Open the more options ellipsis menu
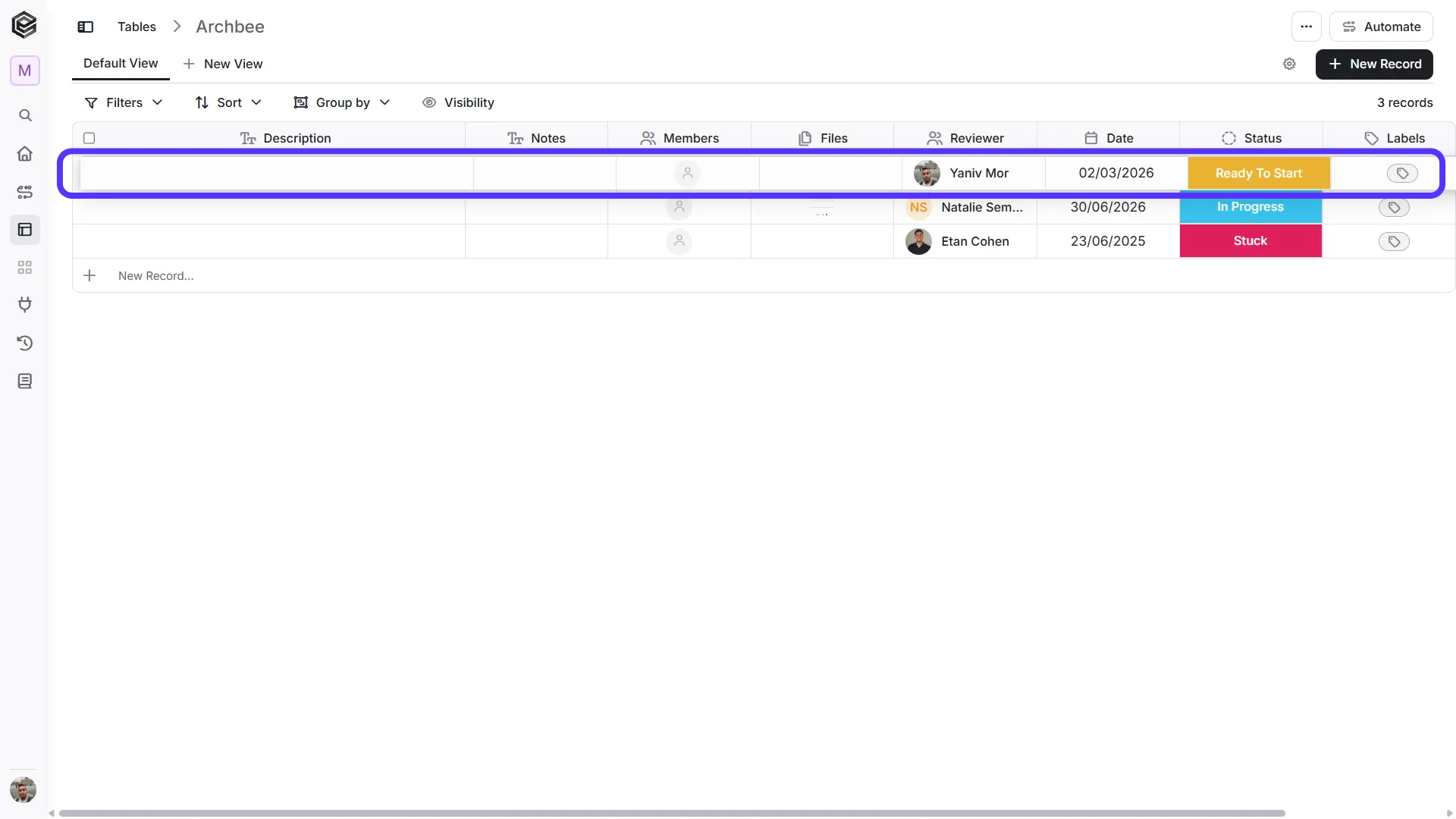 tap(1306, 27)
